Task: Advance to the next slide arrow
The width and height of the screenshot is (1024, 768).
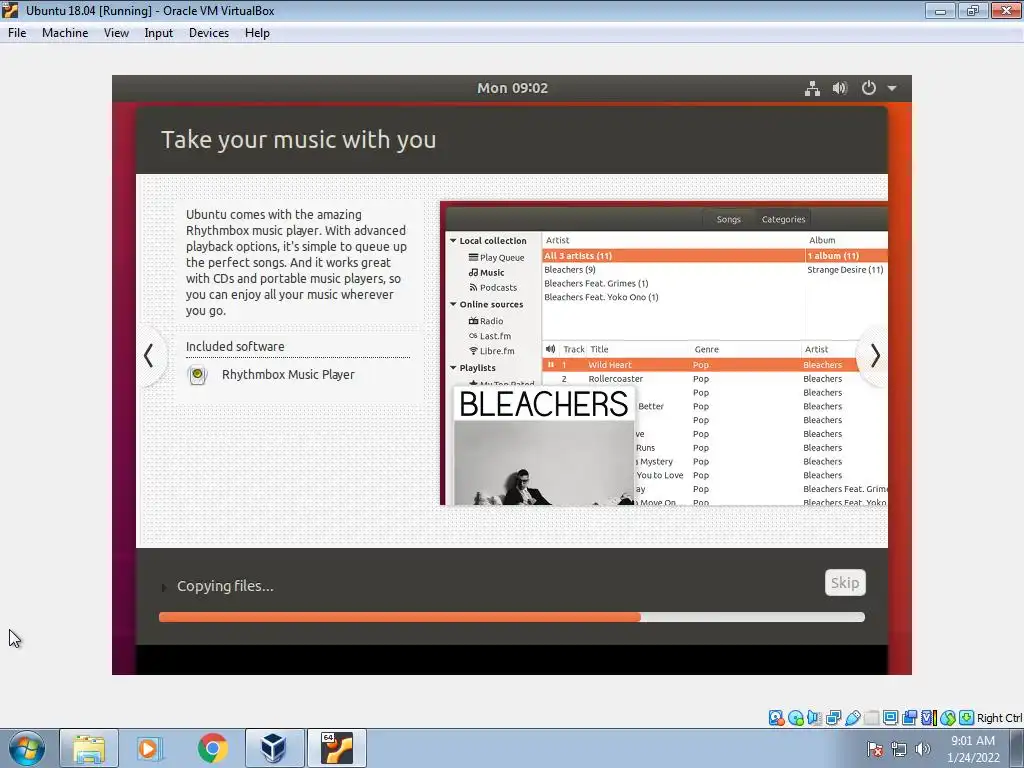Action: 875,356
